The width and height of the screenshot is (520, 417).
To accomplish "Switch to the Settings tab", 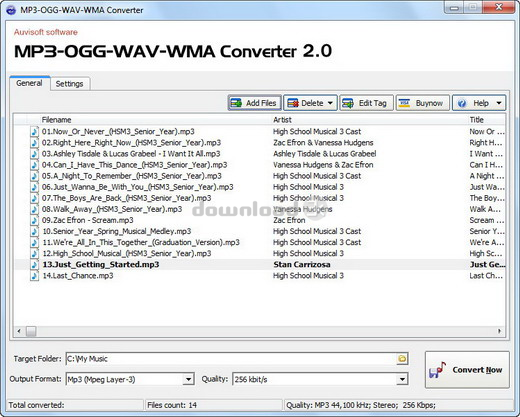I will (x=69, y=84).
